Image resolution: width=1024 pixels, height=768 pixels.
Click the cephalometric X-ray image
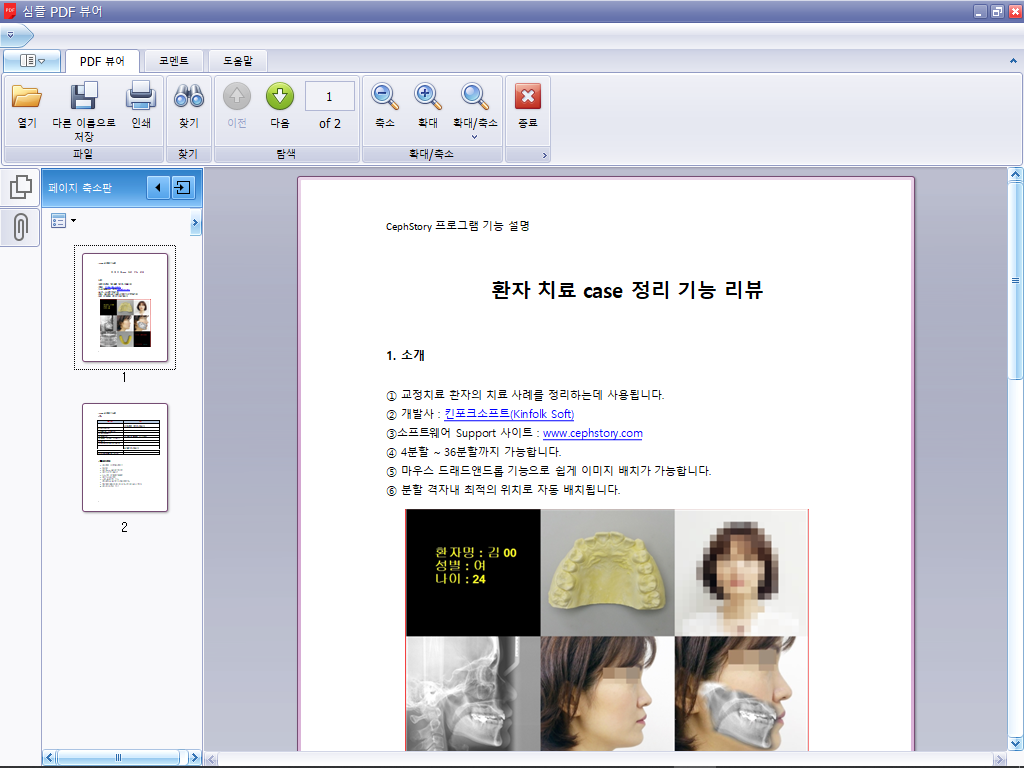point(473,694)
